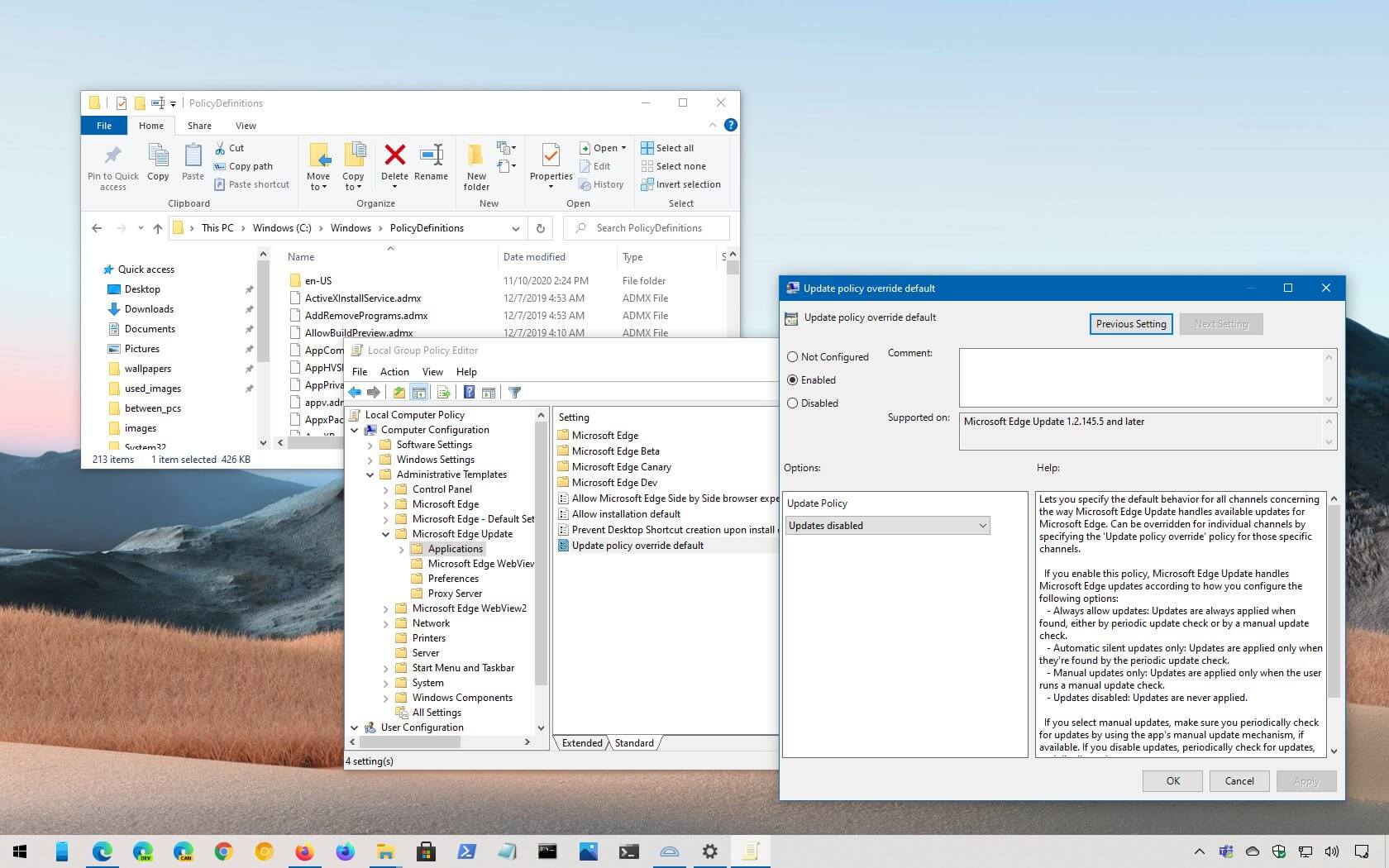Open Settings gear from the taskbar

709,851
